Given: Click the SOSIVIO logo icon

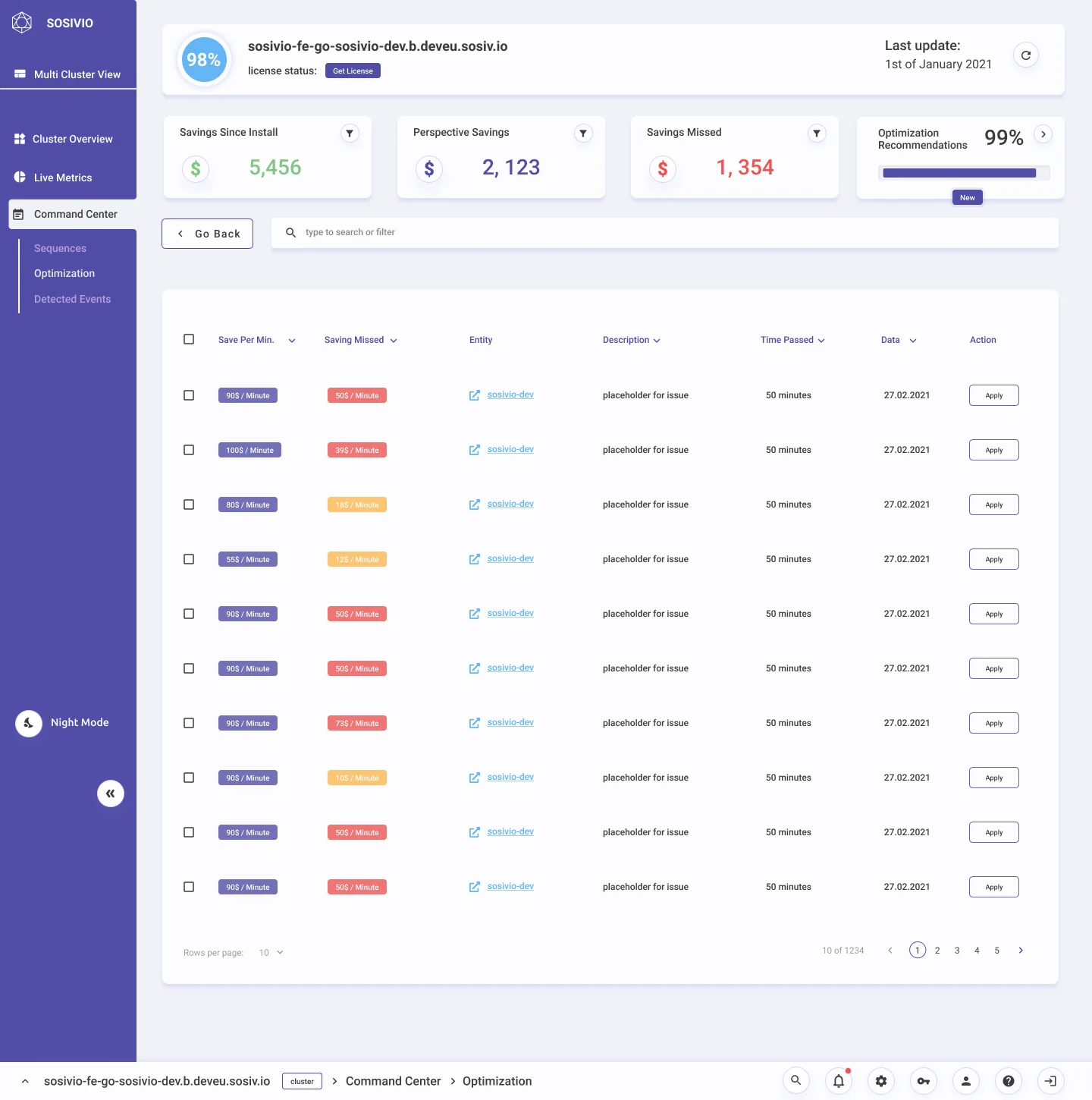Looking at the screenshot, I should [x=22, y=23].
